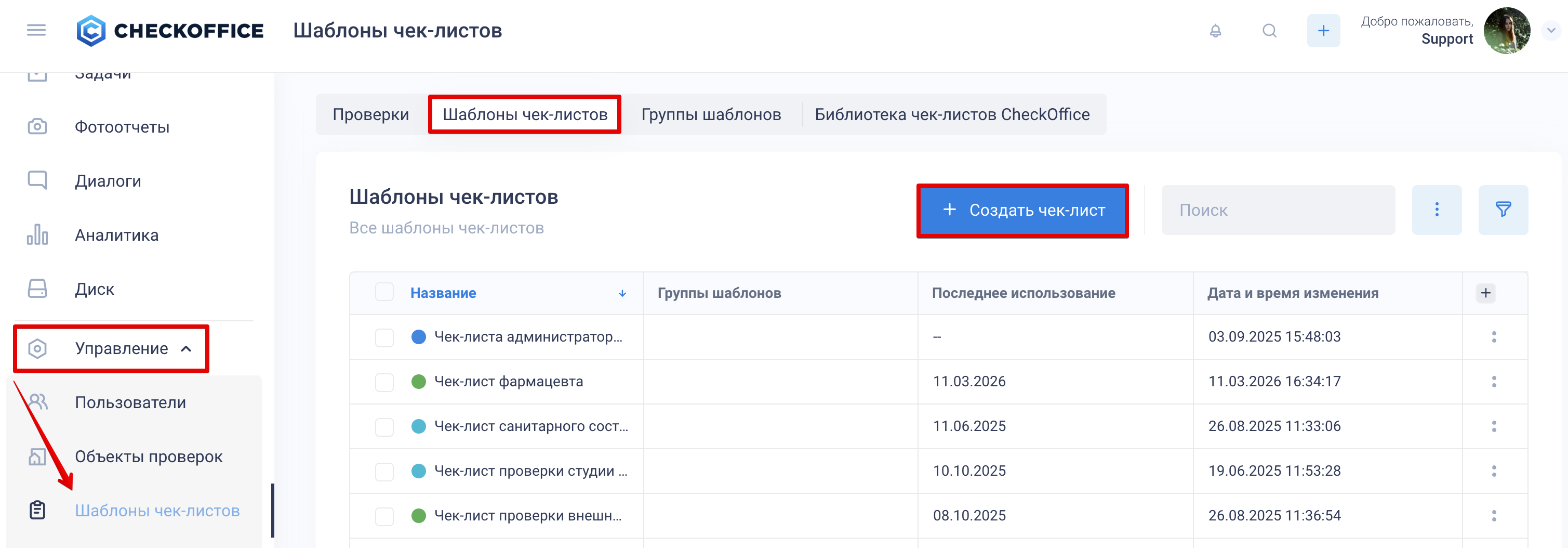Click the magnifier search icon in header
The image size is (1568, 548).
[x=1269, y=31]
